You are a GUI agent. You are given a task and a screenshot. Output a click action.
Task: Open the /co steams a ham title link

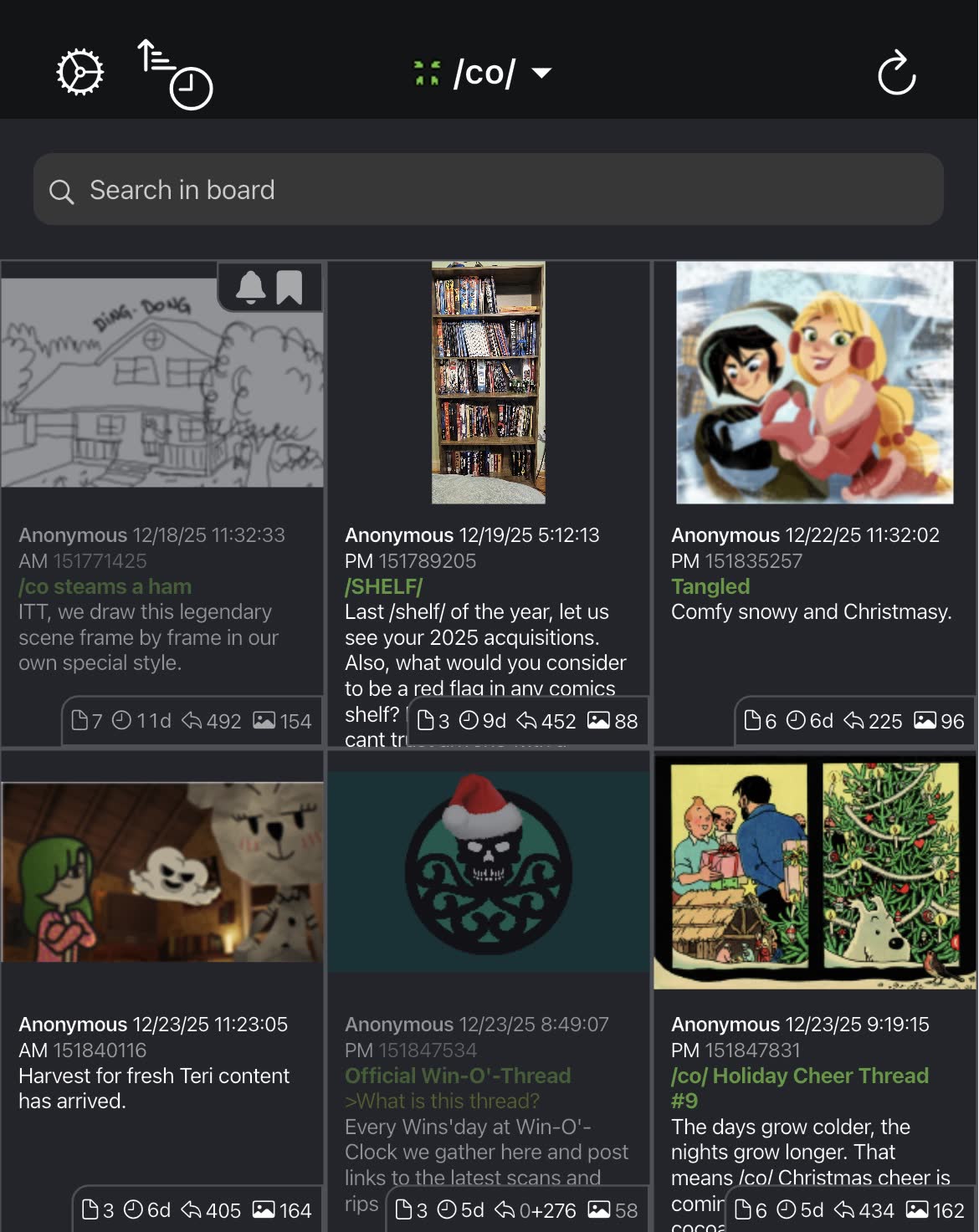click(105, 586)
